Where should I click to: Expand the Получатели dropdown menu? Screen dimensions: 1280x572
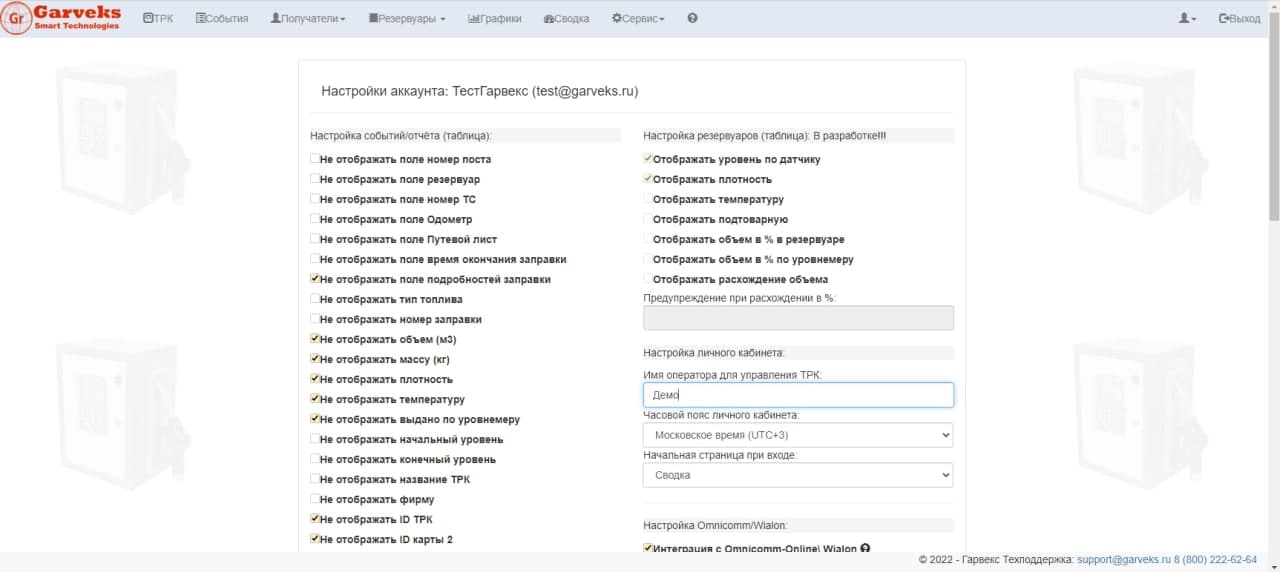click(x=308, y=18)
